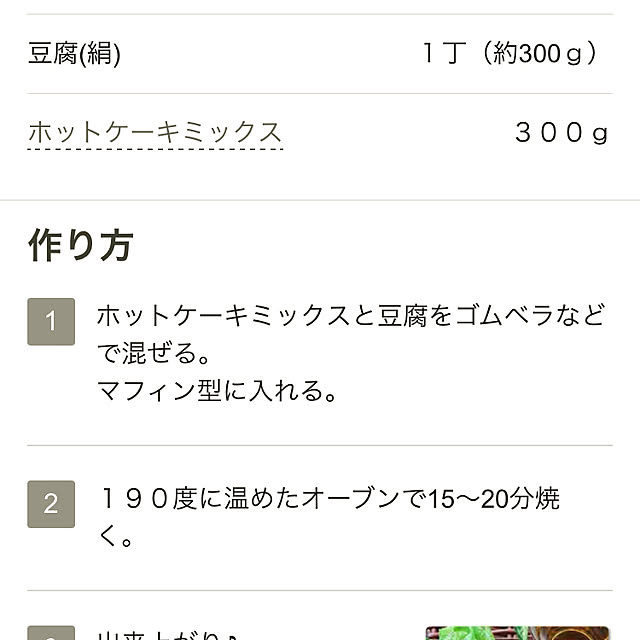Click the ３００ｇ pancake mix amount
The image size is (640, 640).
click(561, 132)
